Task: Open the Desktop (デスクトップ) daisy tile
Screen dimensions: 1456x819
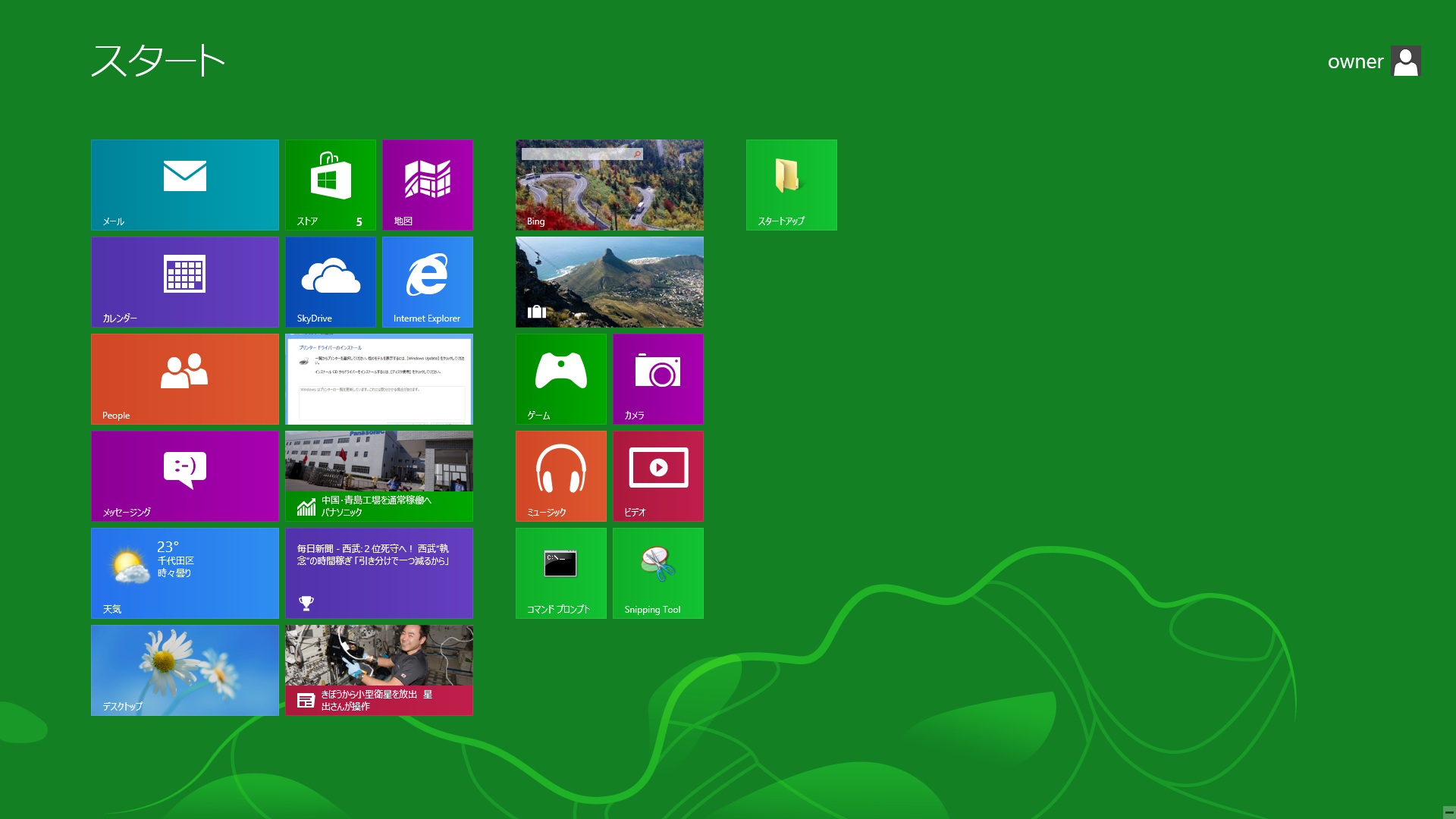Action: click(x=184, y=670)
